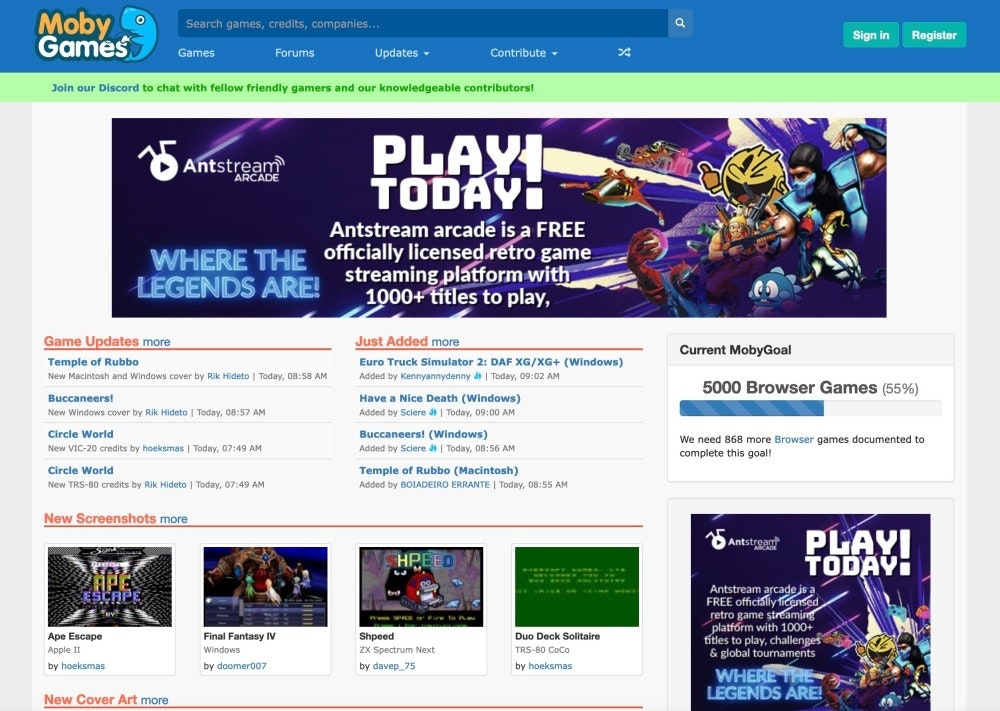
Task: Click the MobyGames logo
Action: [96, 34]
